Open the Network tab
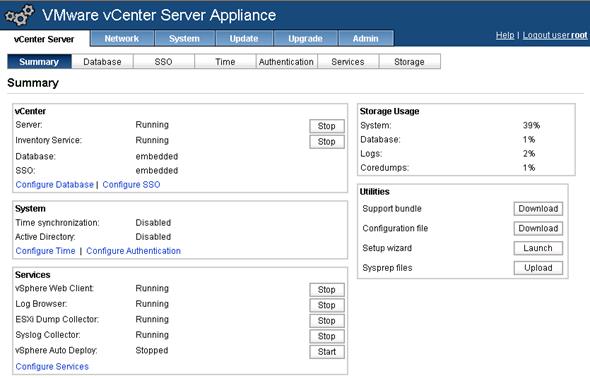Image resolution: width=590 pixels, height=378 pixels. [122, 38]
